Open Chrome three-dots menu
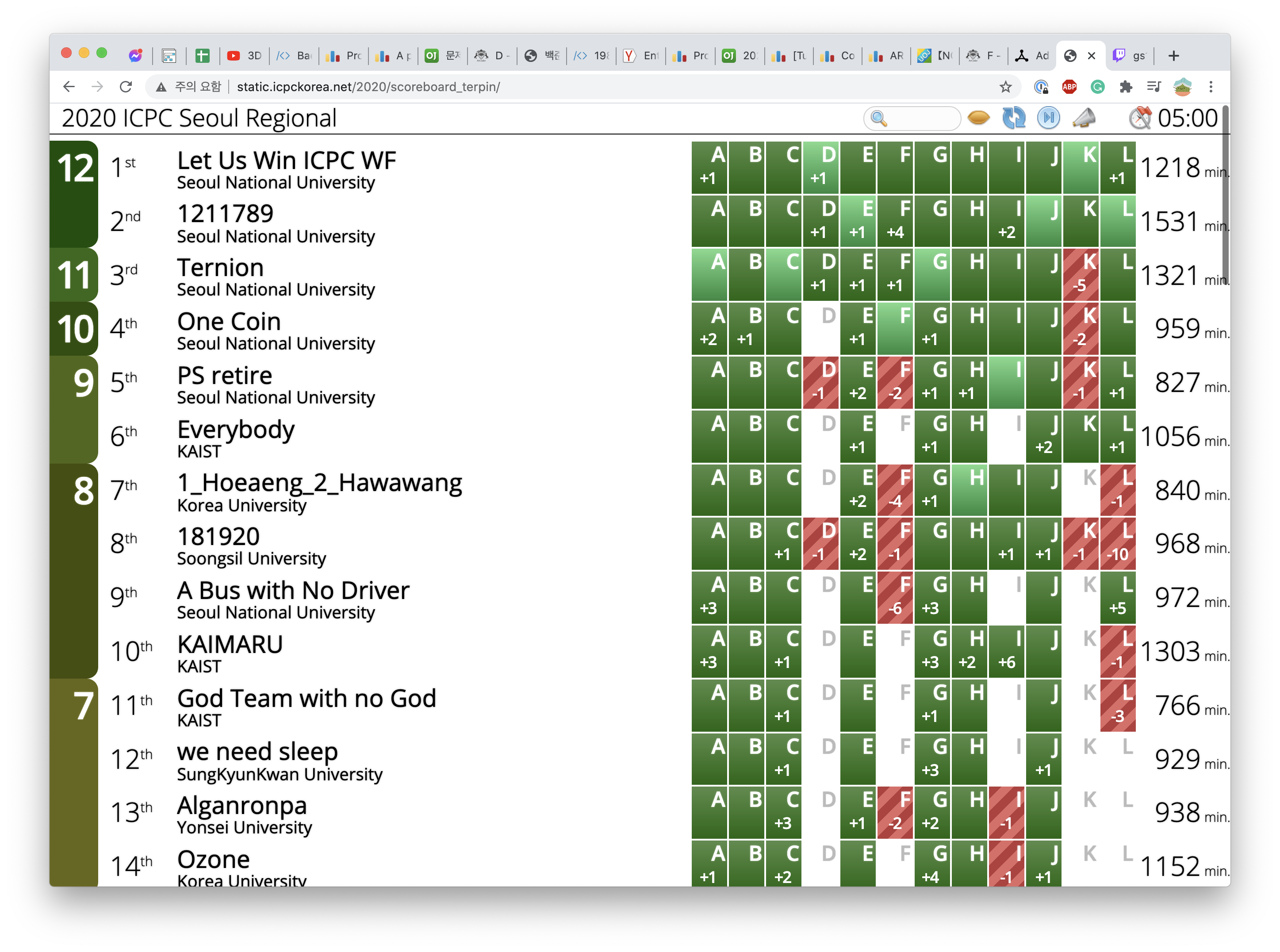This screenshot has width=1280, height=952. (x=1211, y=87)
